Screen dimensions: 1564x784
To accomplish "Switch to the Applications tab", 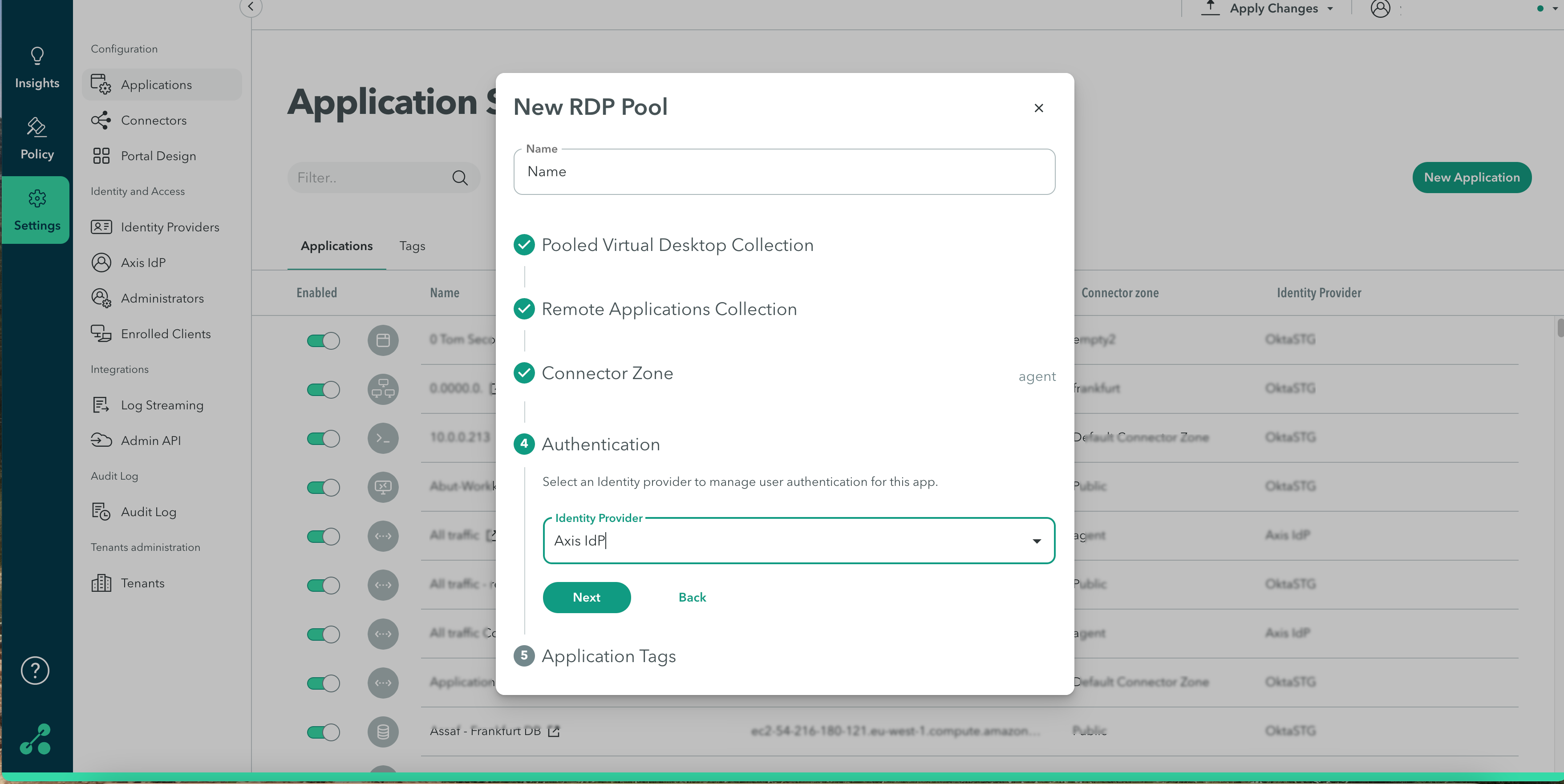I will [336, 246].
